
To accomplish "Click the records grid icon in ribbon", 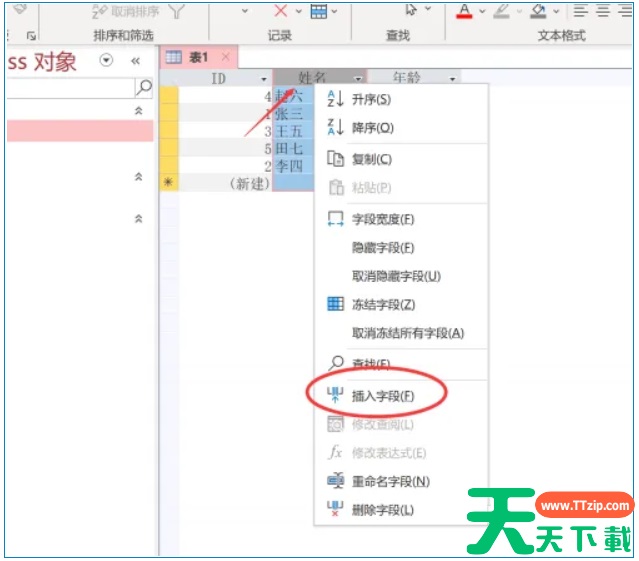I will 319,11.
